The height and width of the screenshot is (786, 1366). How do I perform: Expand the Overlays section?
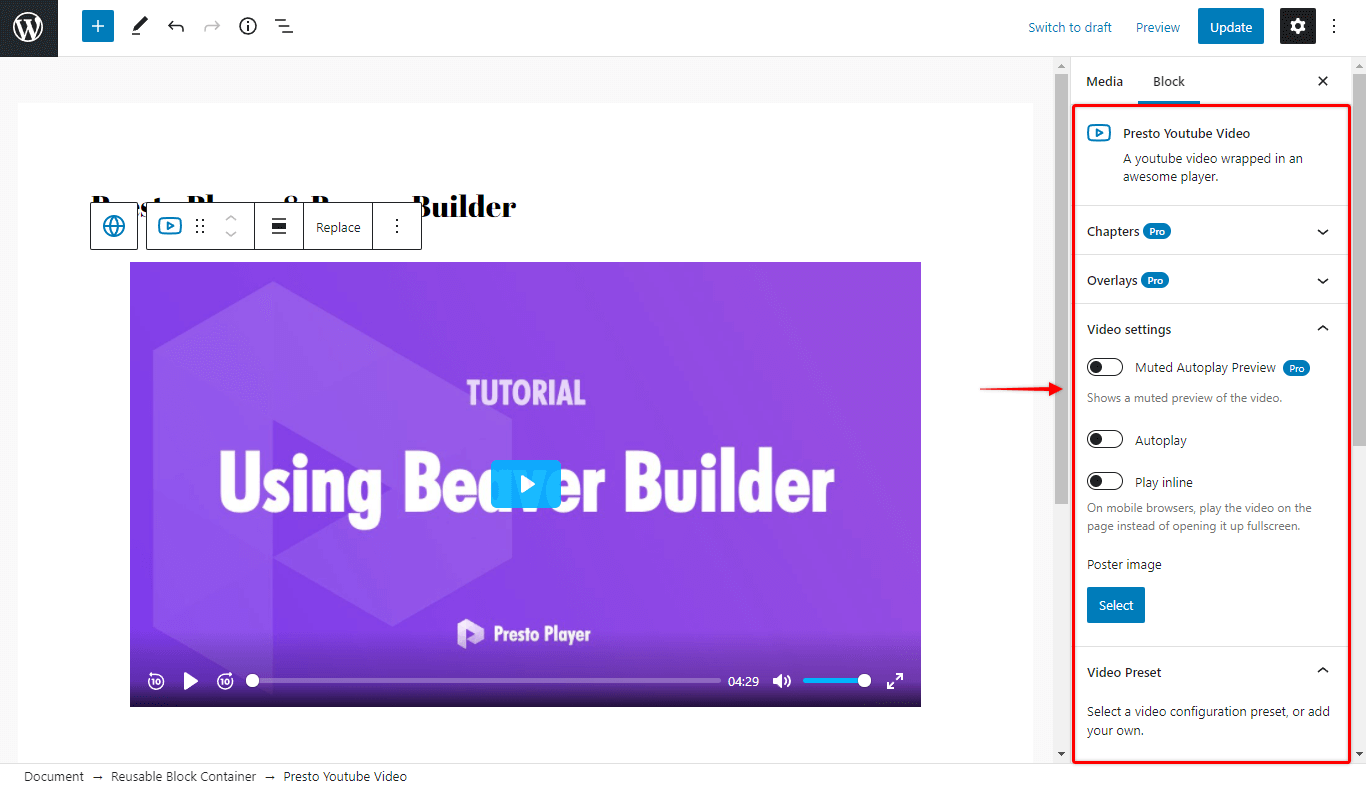(1209, 280)
